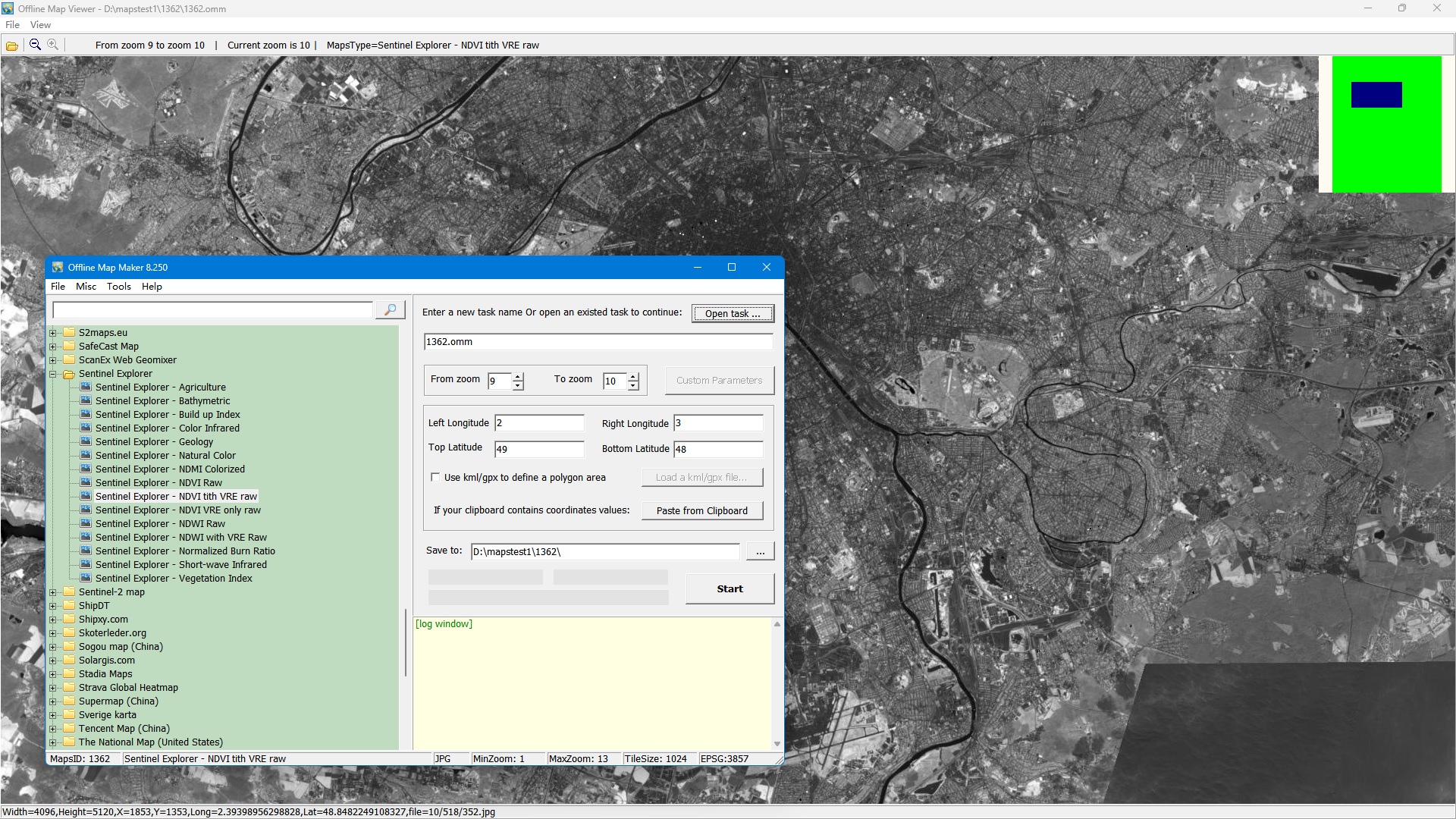Select Supermap (China) in the tree
1456x819 pixels.
pyautogui.click(x=118, y=701)
